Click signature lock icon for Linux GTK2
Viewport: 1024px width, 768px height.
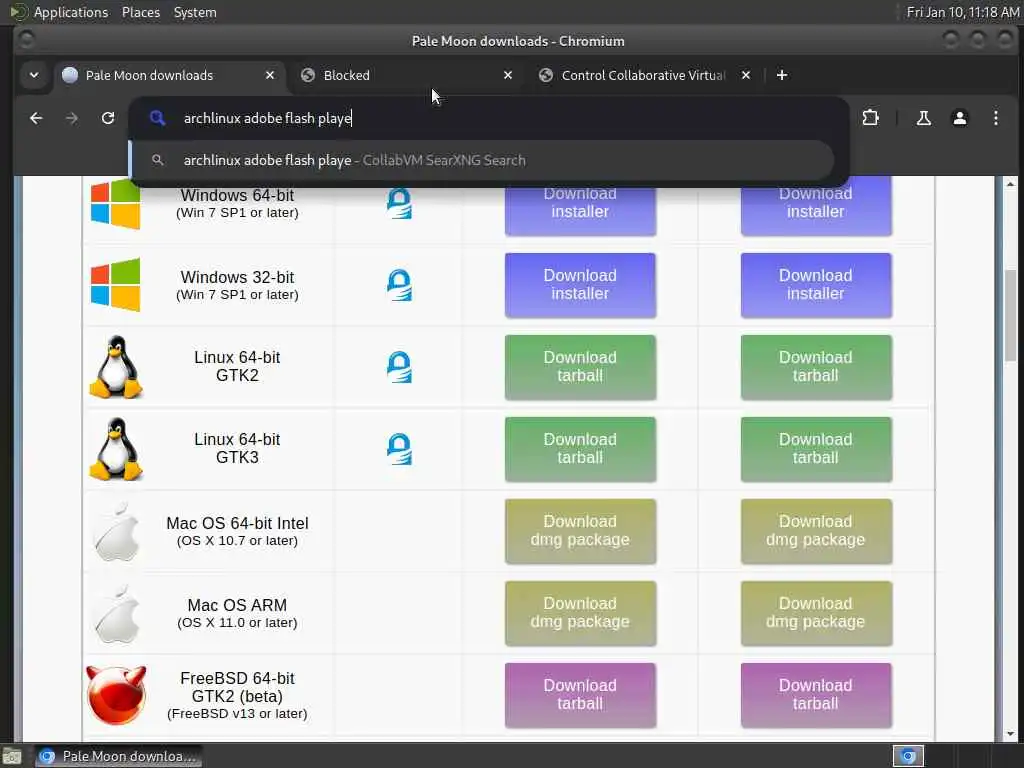pos(399,367)
